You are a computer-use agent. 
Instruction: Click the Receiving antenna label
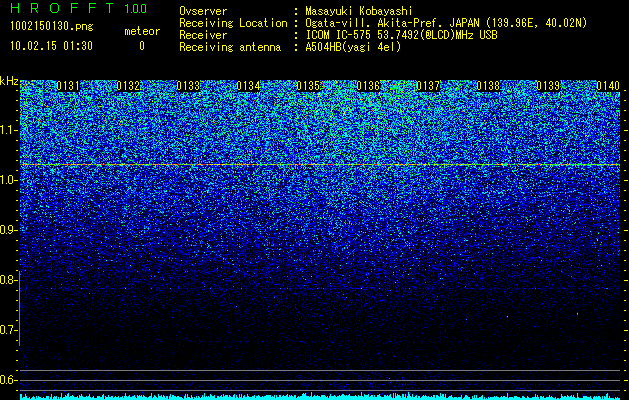[x=230, y=47]
